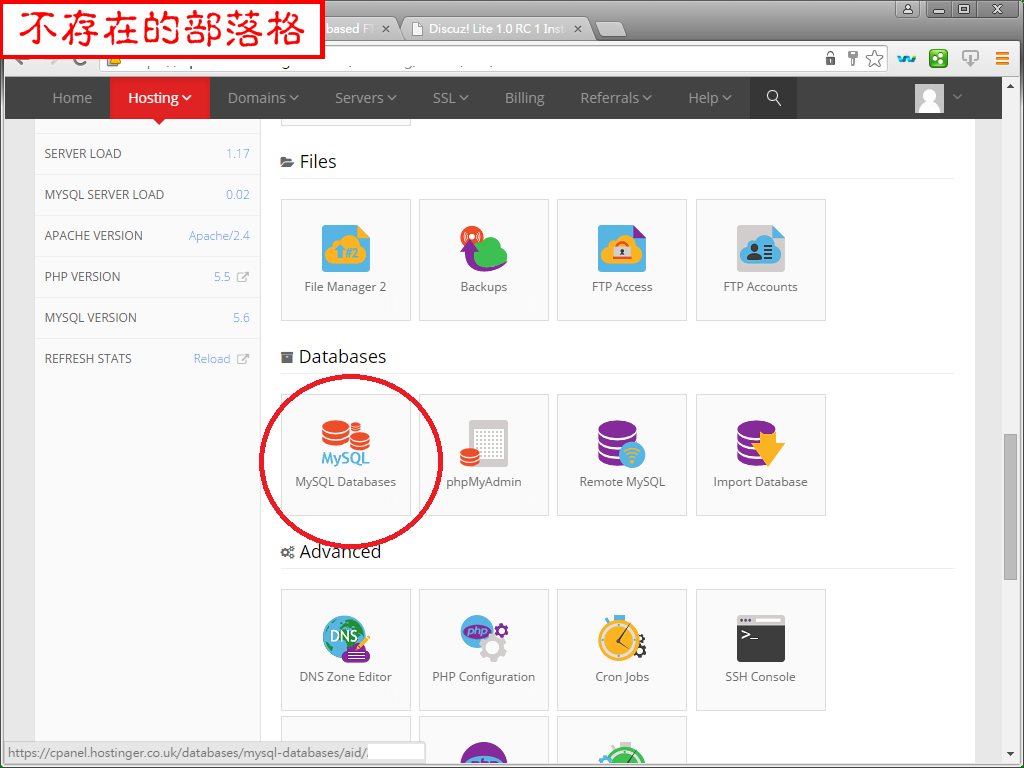
Task: Open the Backups tool
Action: tap(483, 260)
